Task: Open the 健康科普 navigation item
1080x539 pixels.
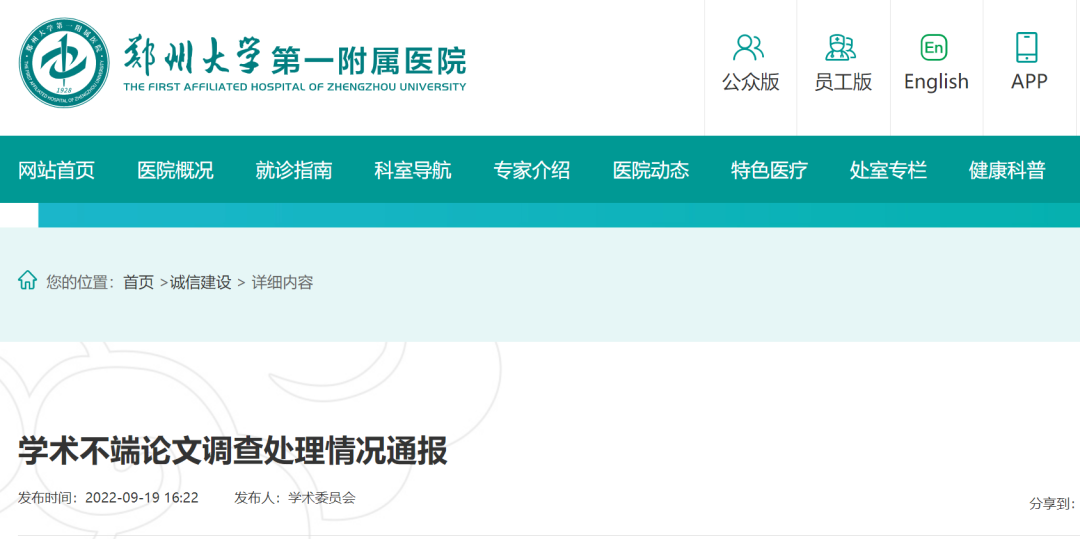Action: (x=1007, y=170)
